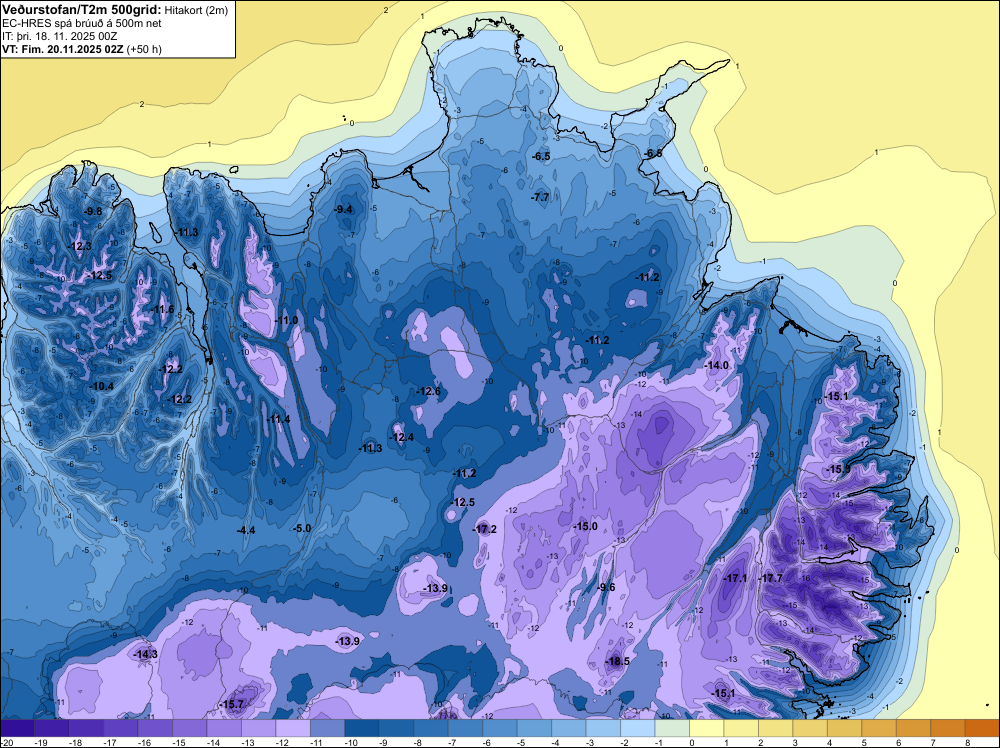Image resolution: width=1000 pixels, height=748 pixels.
Task: Select the -12.4 temperature label
Action: (402, 437)
